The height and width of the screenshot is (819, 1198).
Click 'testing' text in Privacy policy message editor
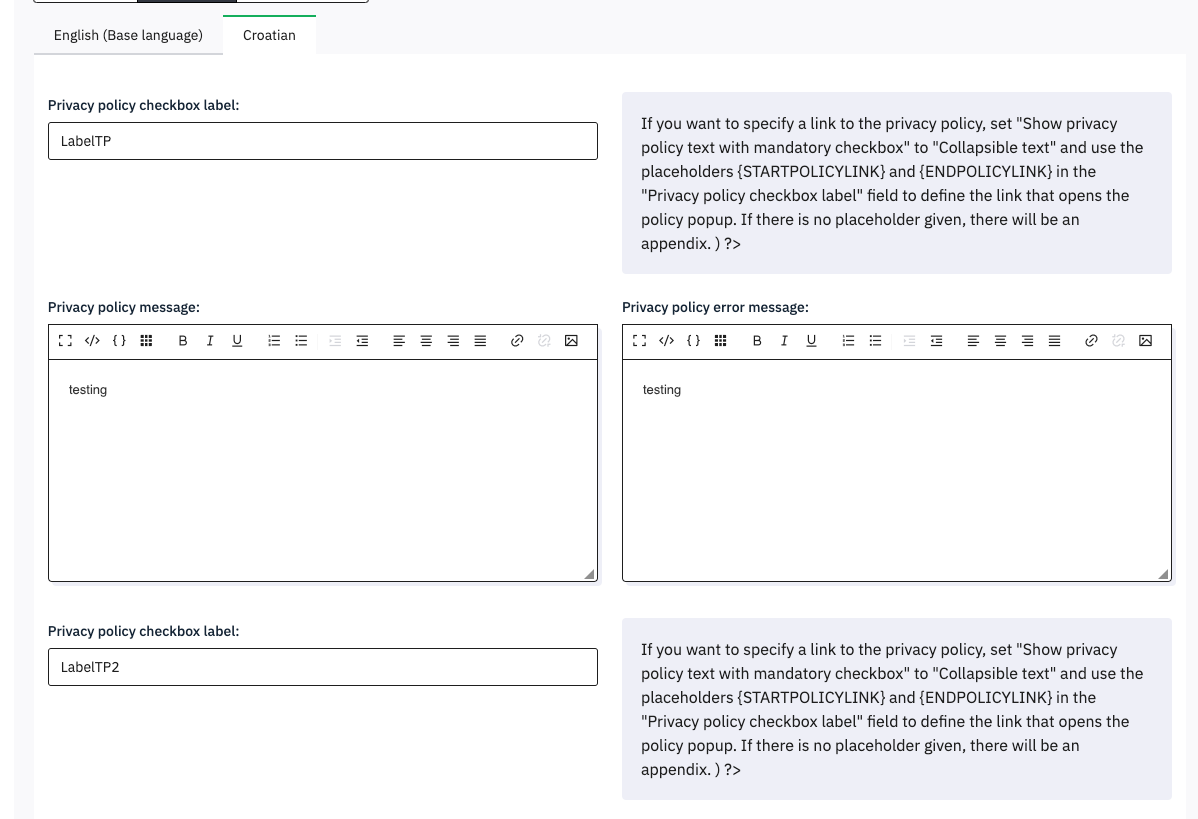(88, 390)
